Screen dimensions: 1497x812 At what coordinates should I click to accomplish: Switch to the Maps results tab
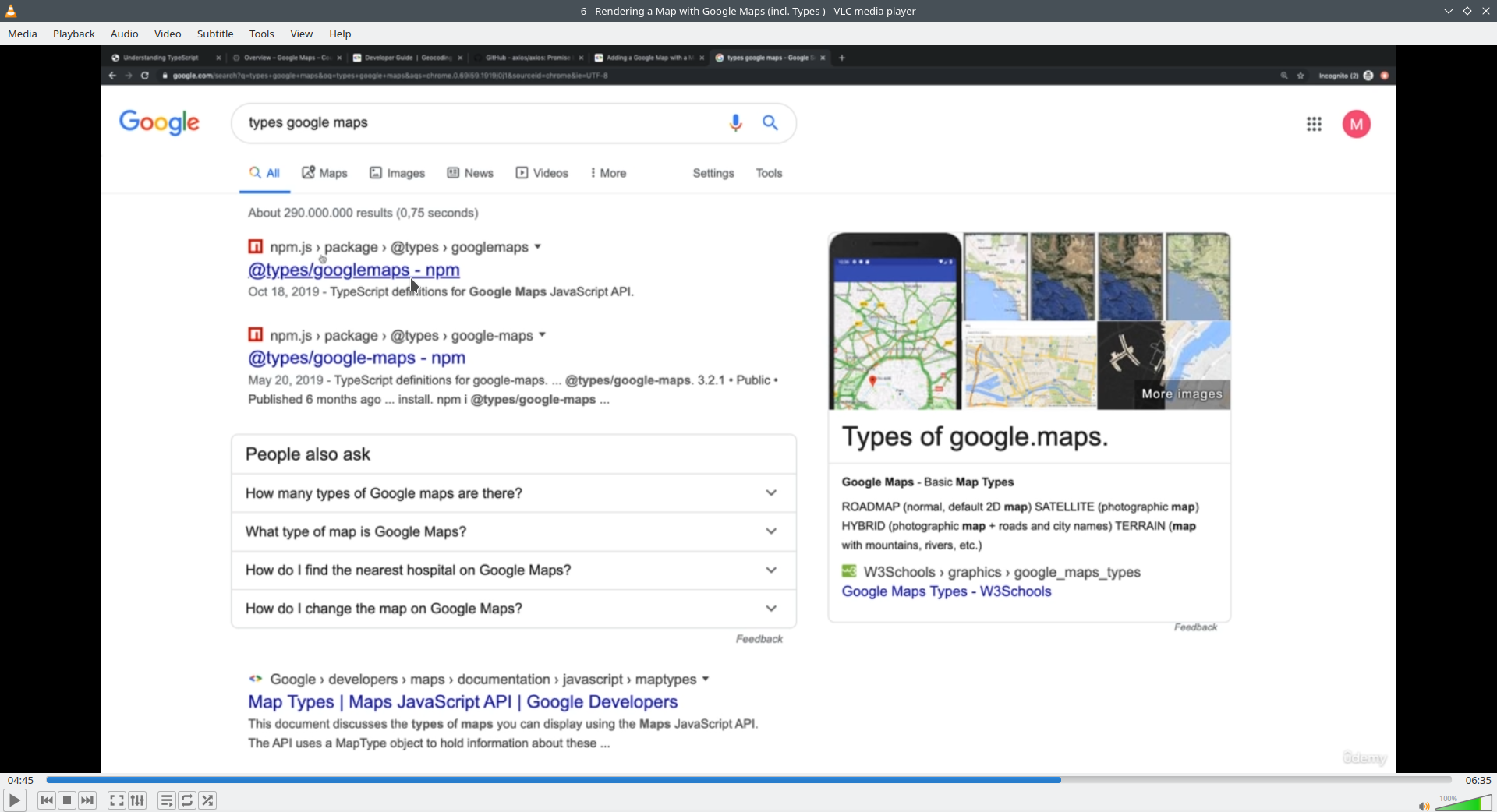[325, 173]
